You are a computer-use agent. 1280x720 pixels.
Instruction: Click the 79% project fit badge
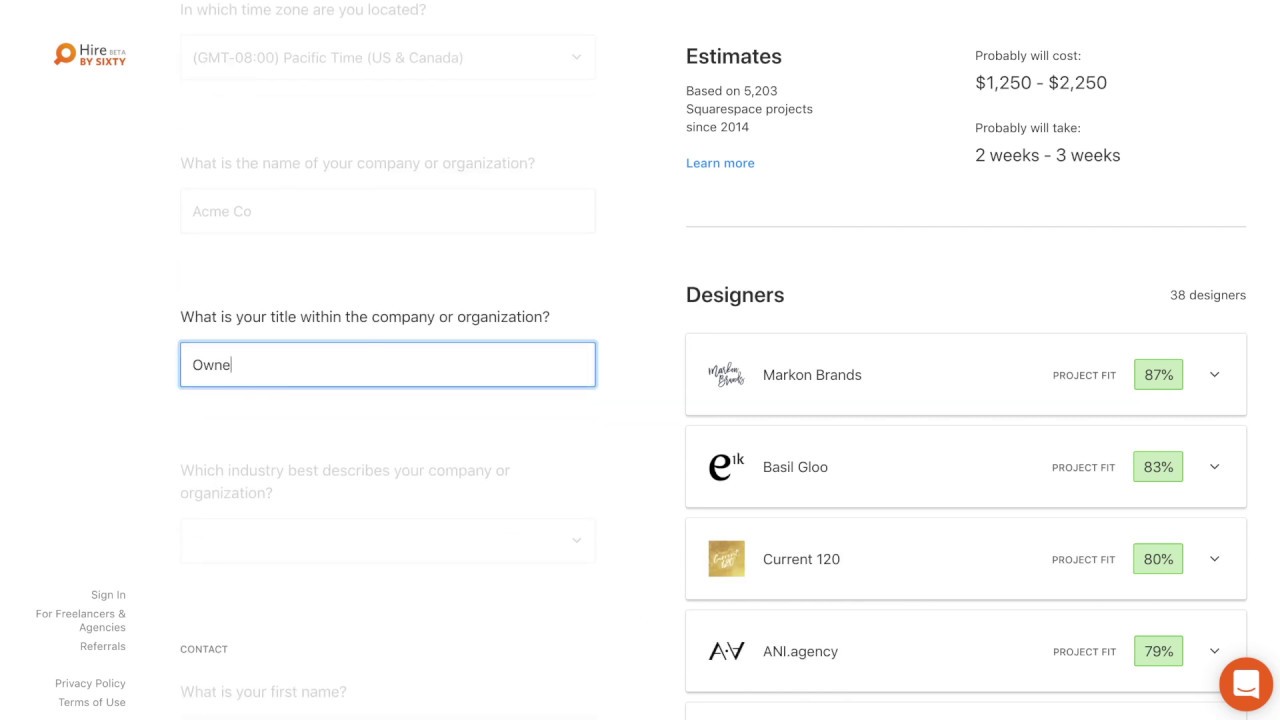coord(1158,651)
